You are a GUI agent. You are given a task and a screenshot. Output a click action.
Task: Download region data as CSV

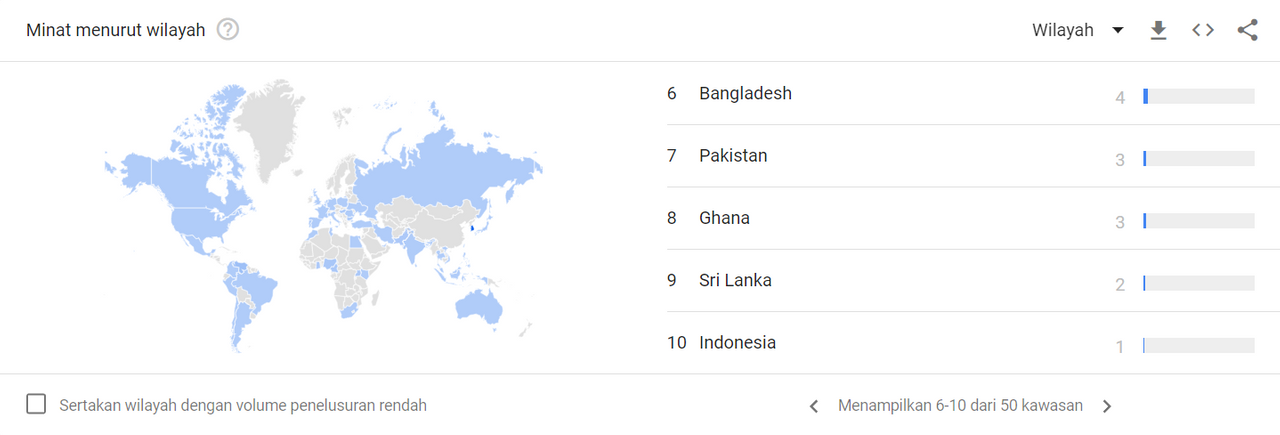(x=1158, y=30)
